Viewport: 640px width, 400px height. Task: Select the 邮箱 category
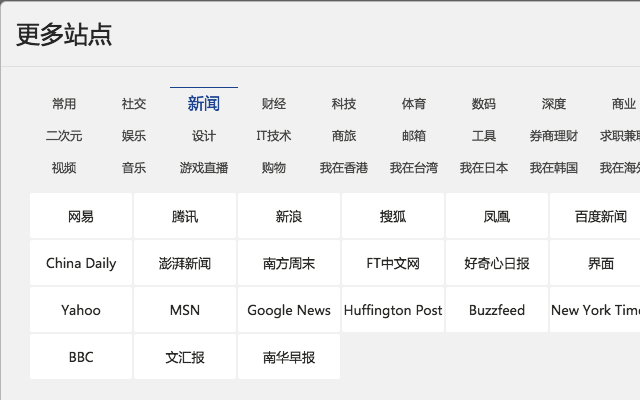tap(414, 136)
